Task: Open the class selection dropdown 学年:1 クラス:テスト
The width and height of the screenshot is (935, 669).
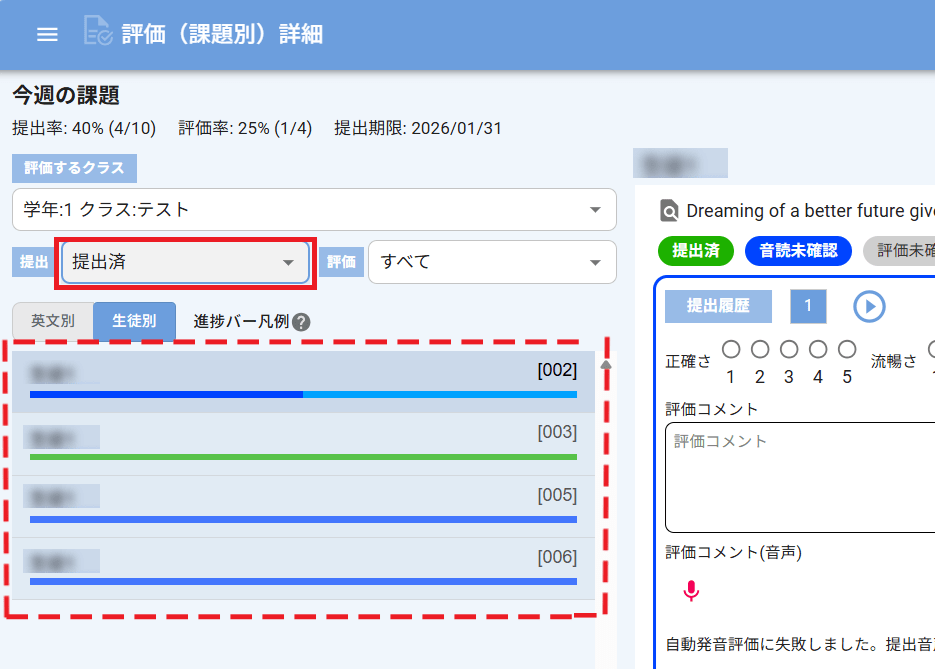Action: coord(314,210)
